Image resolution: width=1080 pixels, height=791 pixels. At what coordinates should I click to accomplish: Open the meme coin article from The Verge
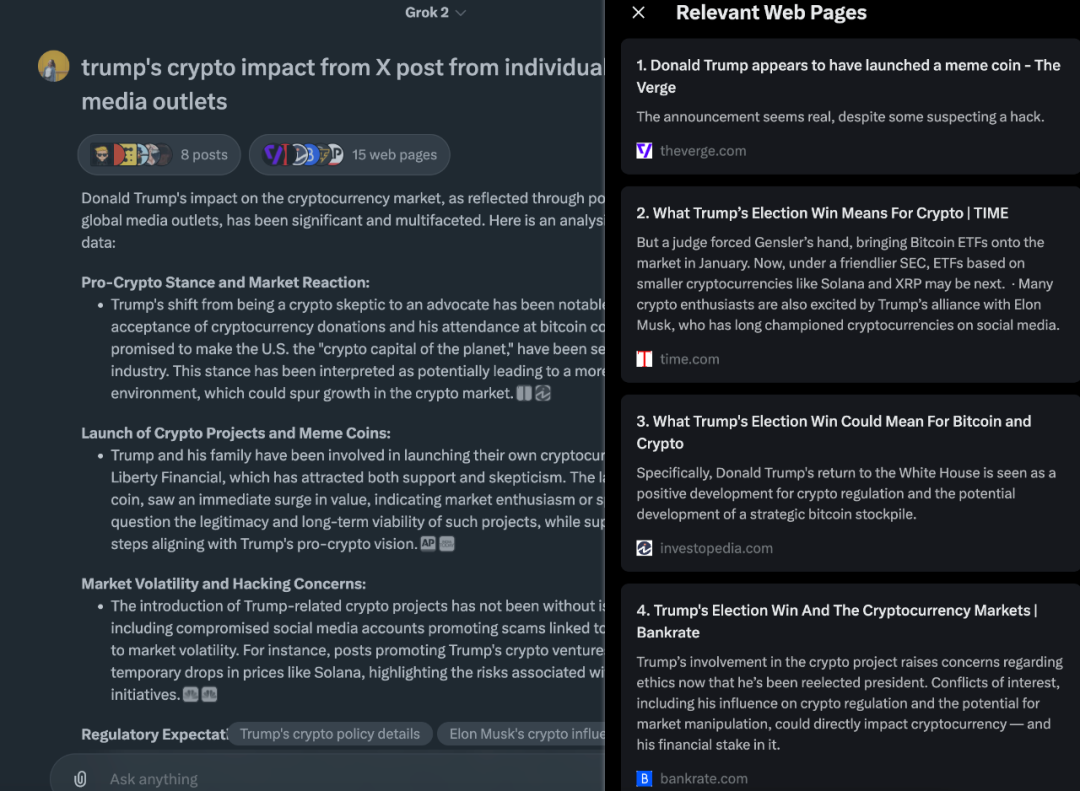(848, 76)
